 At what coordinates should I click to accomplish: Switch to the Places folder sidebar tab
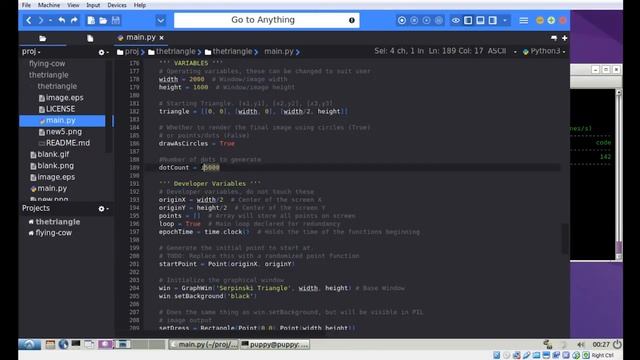click(x=42, y=38)
